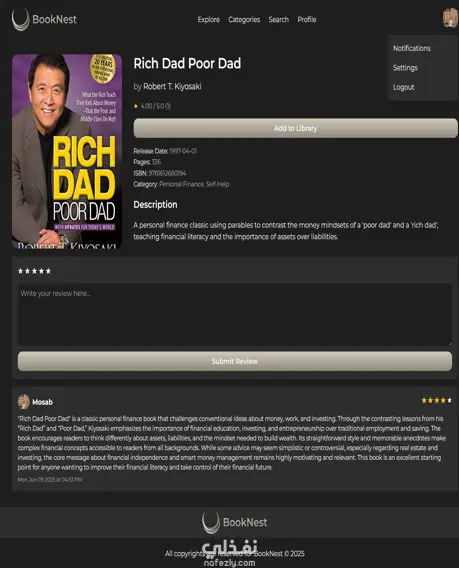
Task: Select the fifth star in review rating
Action: [x=48, y=271]
